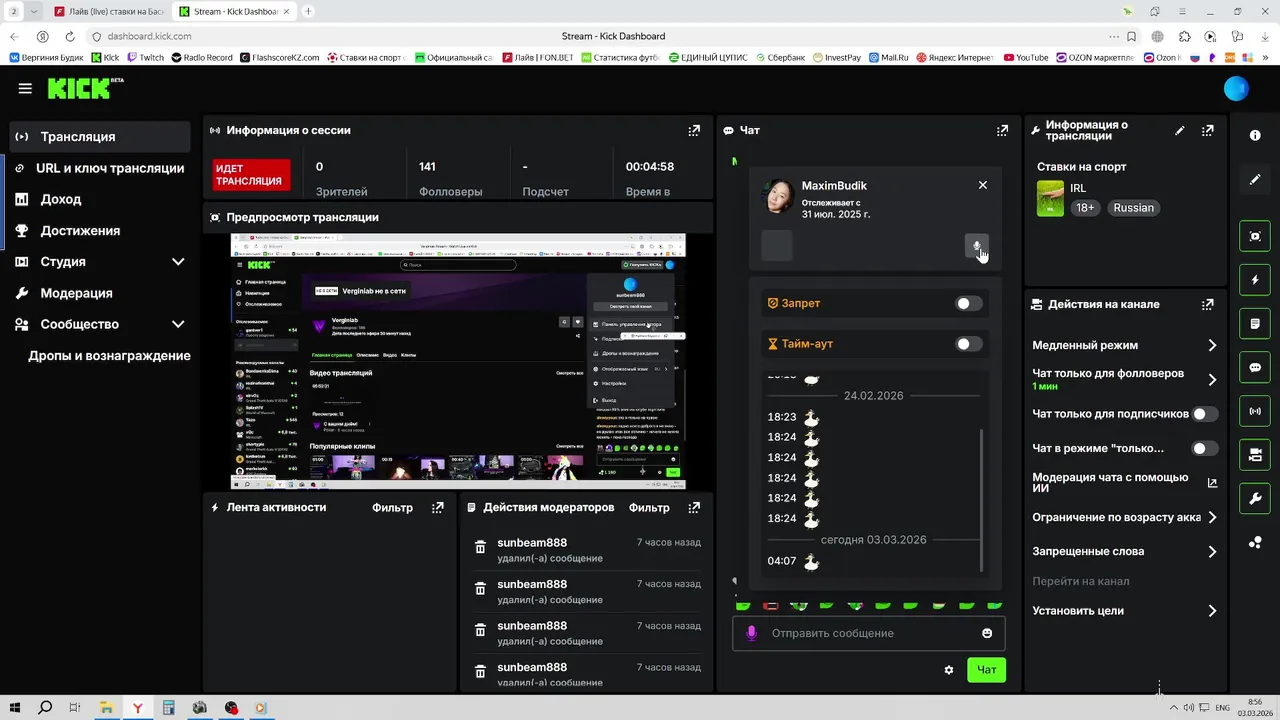The width and height of the screenshot is (1280, 720).
Task: Open external link for Модерация чата с помощью ИИ
Action: click(1212, 483)
